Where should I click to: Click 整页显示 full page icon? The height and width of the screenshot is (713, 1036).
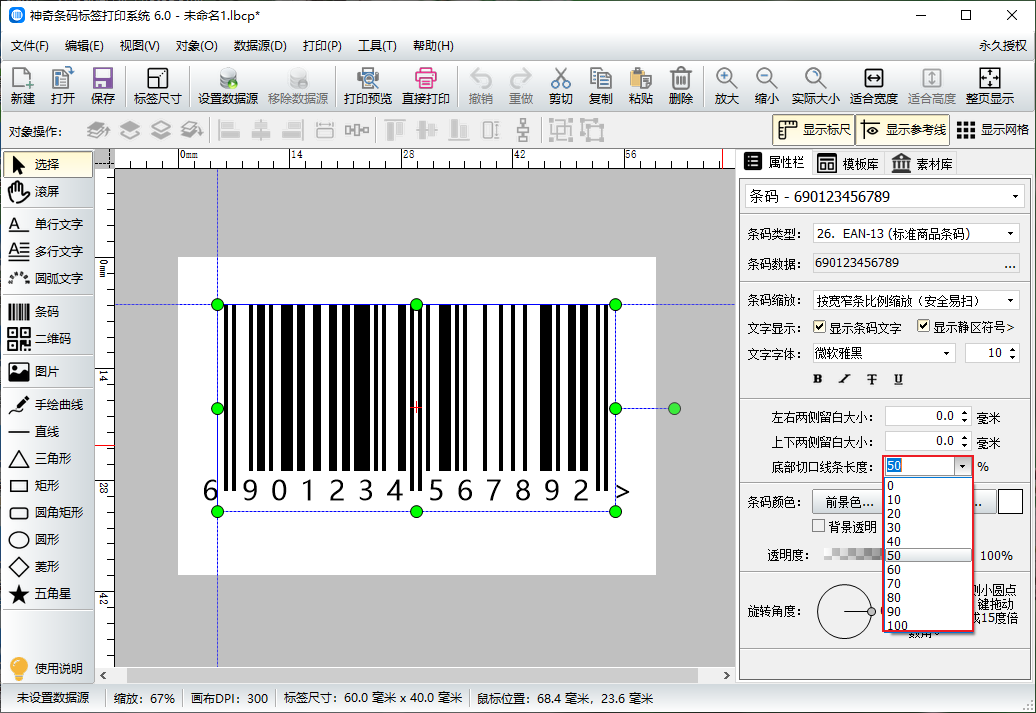[989, 86]
